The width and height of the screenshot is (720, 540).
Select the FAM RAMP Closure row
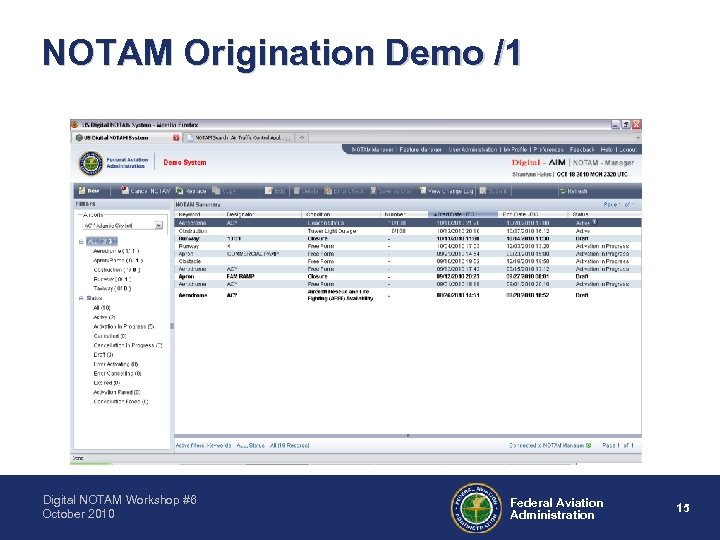point(408,276)
